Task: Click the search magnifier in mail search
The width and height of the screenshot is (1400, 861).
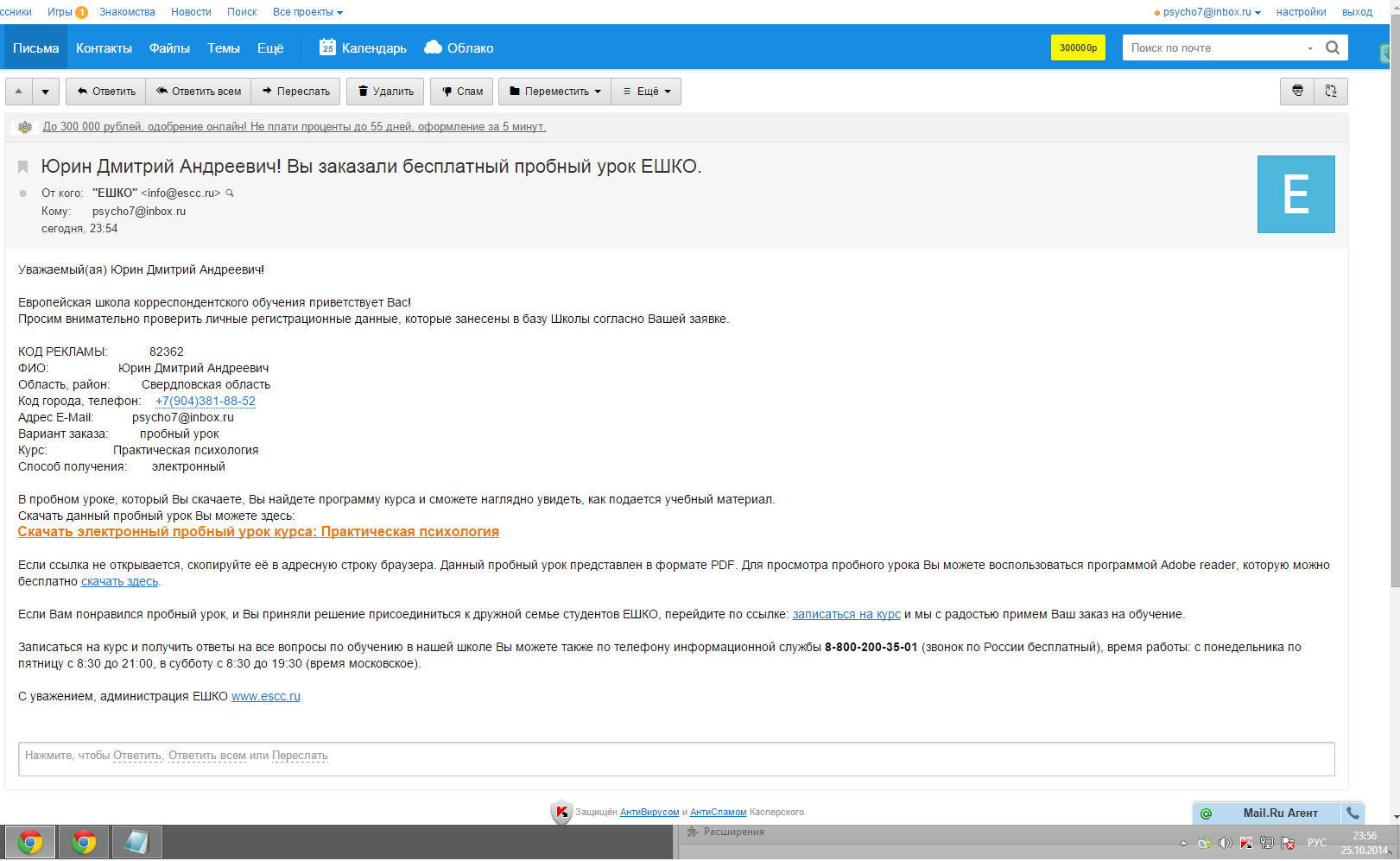Action: (1333, 47)
